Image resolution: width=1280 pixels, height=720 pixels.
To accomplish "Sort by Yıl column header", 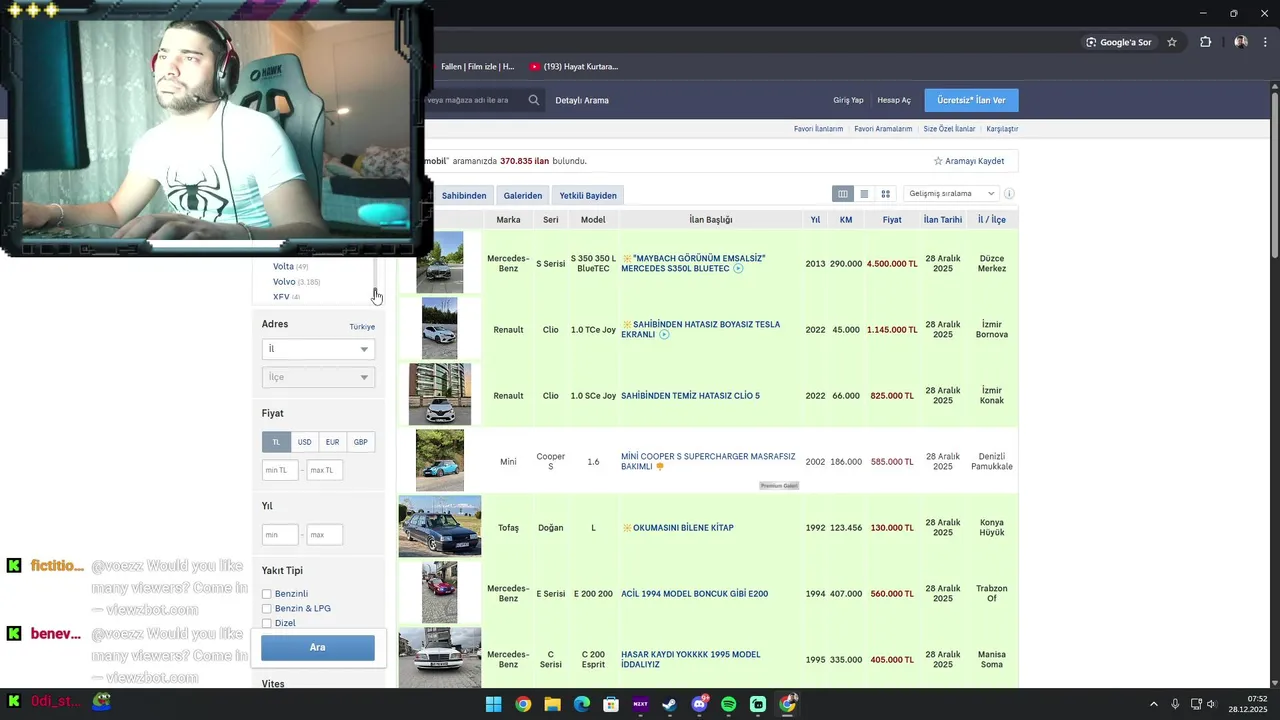I will point(815,220).
